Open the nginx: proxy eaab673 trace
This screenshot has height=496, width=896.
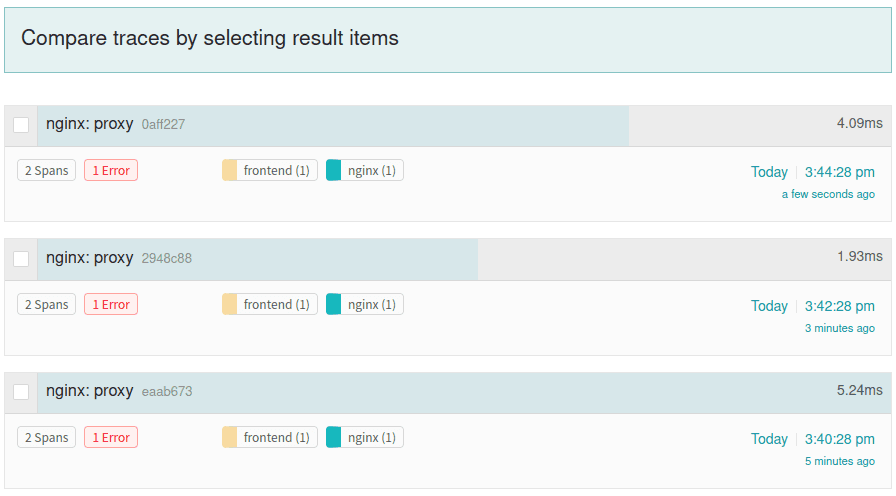click(x=90, y=391)
